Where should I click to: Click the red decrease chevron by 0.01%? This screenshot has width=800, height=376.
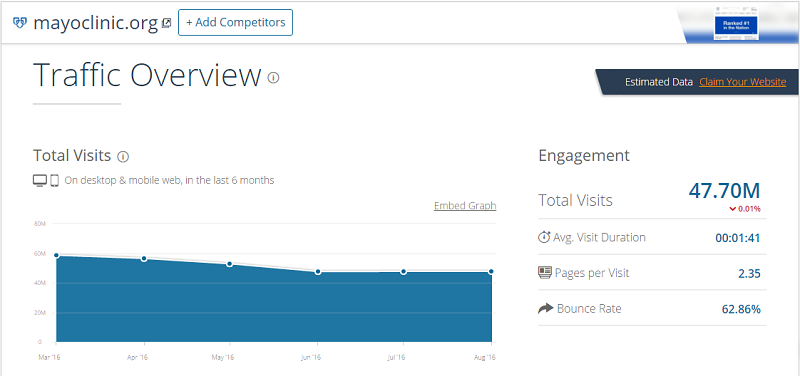coord(733,209)
